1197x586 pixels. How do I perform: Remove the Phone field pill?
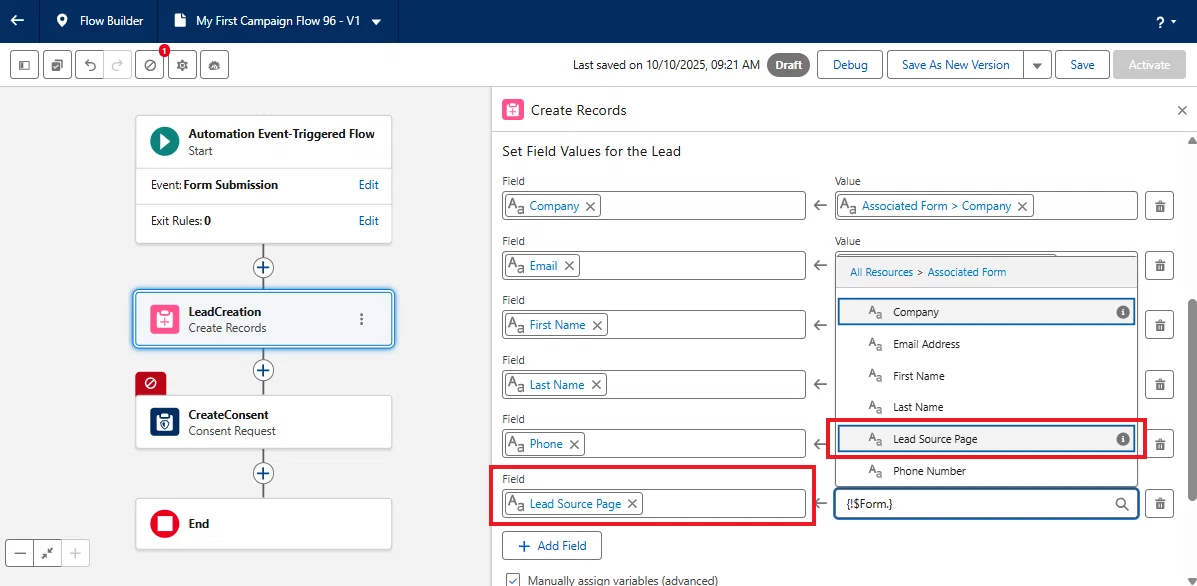[x=574, y=444]
